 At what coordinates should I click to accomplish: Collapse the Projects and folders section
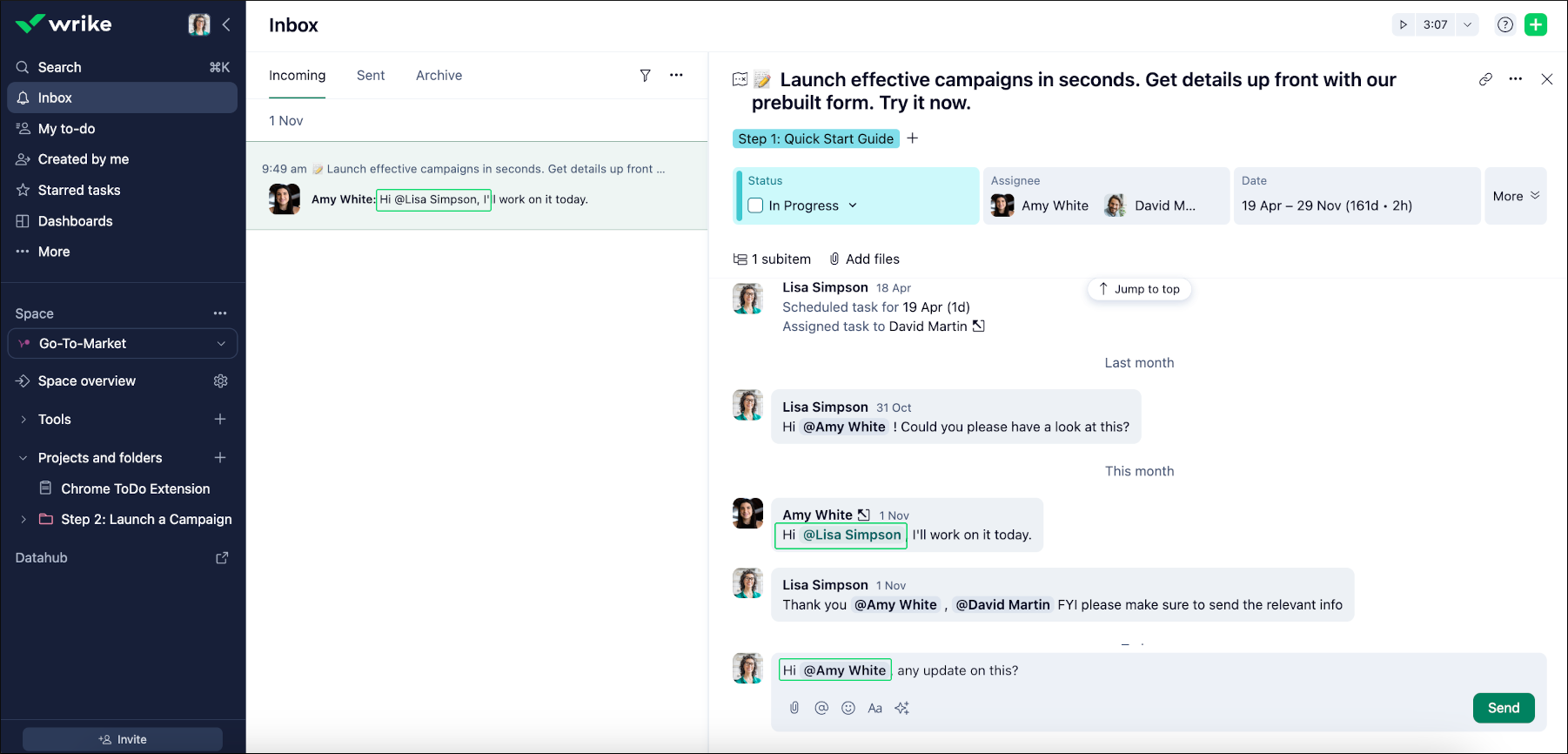(x=23, y=458)
